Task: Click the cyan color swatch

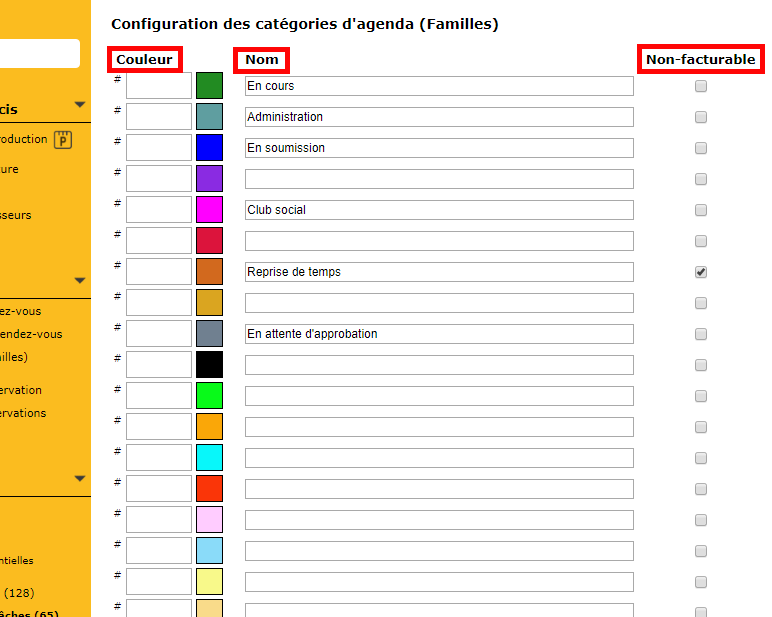Action: pos(209,458)
